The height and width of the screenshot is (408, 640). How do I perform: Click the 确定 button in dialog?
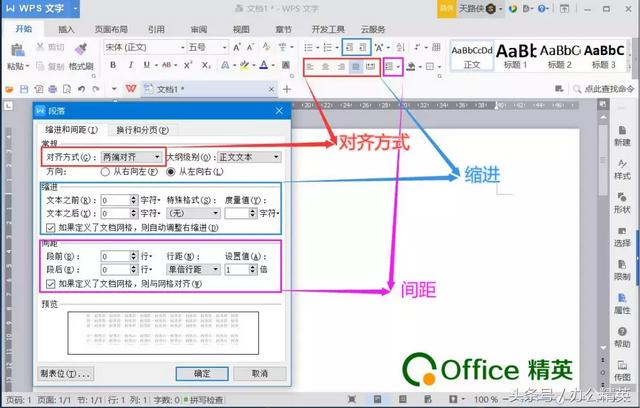202,373
